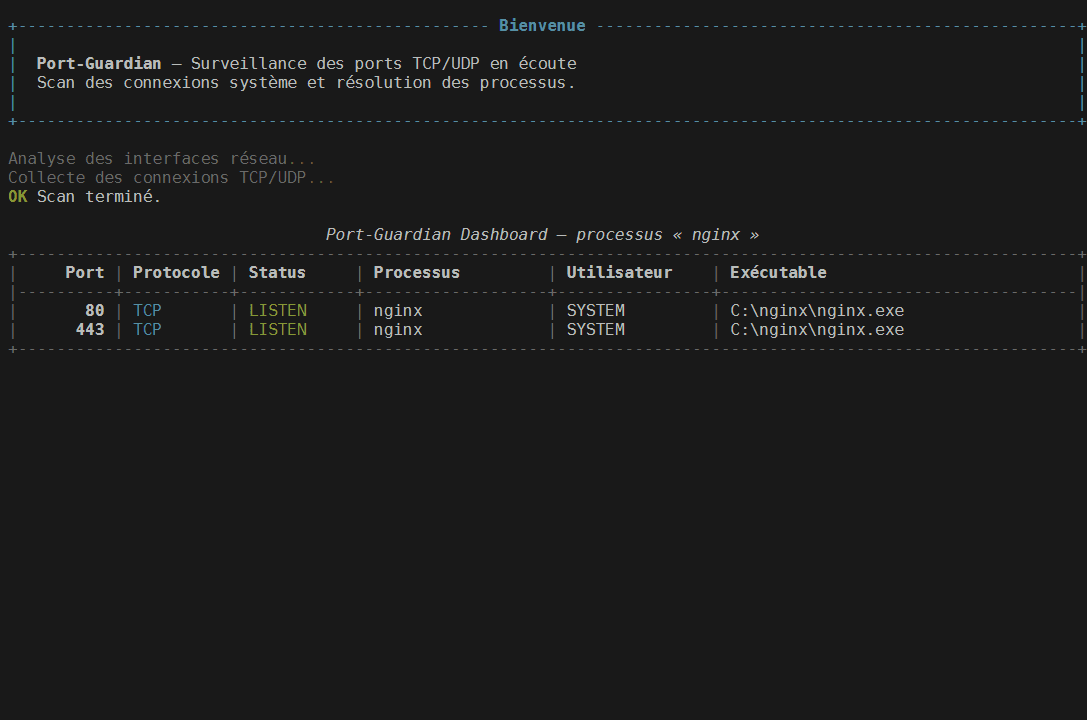Click the TCP protocol label for port 443
The image size is (1087, 720).
pyautogui.click(x=147, y=329)
